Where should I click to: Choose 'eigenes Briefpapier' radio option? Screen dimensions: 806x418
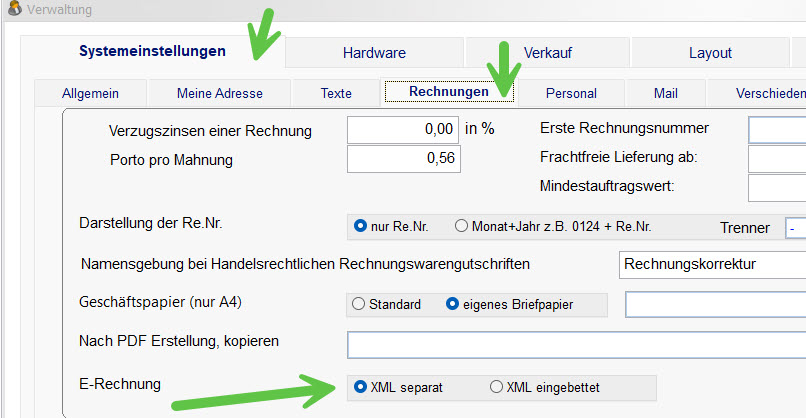[x=509, y=304]
